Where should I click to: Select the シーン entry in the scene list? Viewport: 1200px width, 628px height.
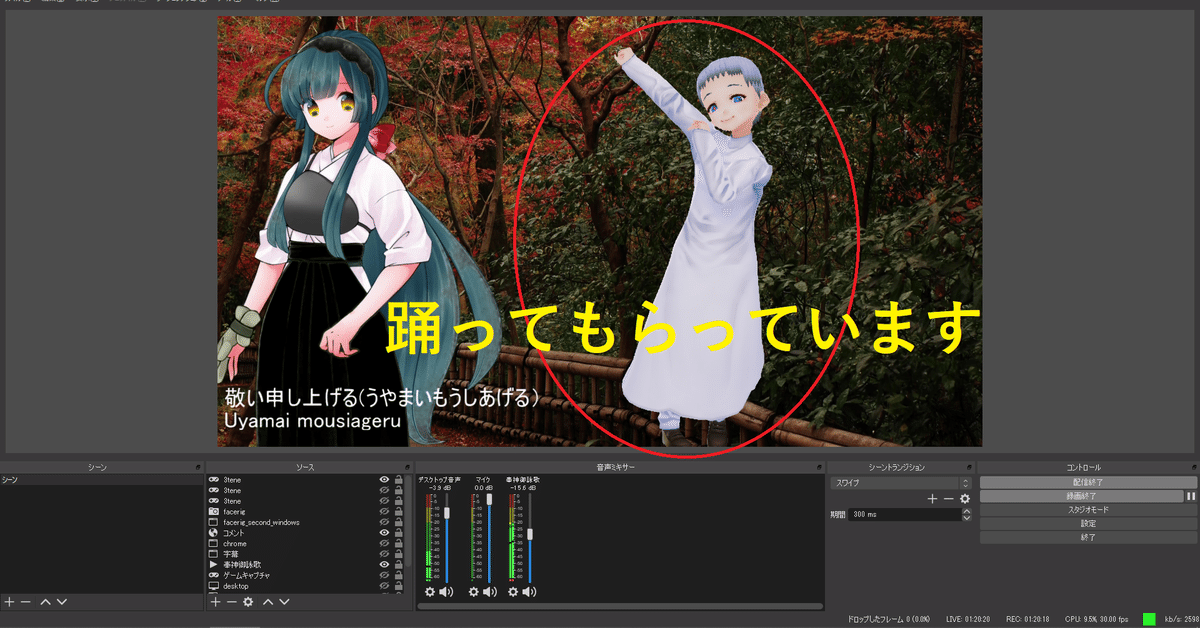click(101, 480)
